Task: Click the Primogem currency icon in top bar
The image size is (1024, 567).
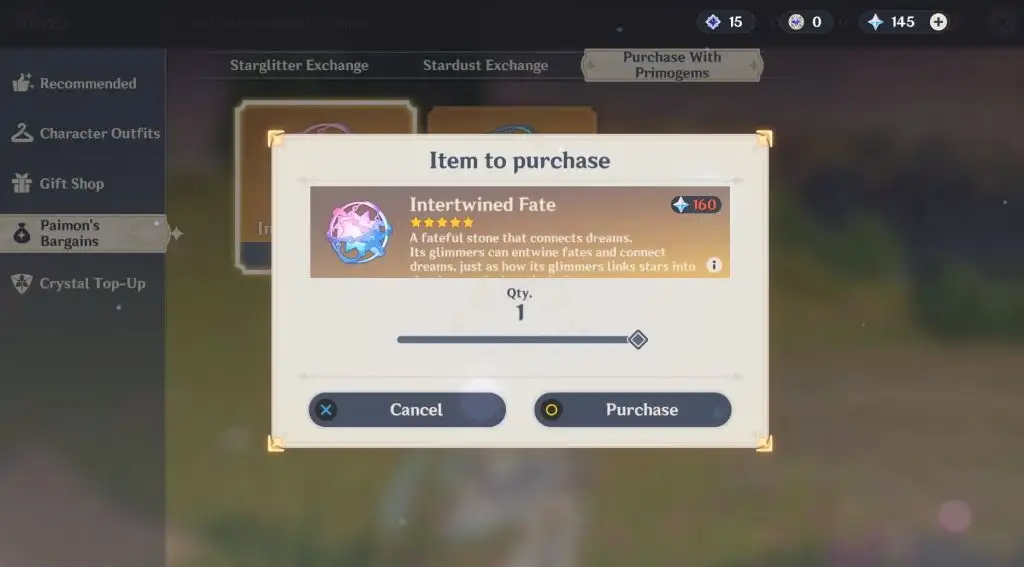Action: [875, 22]
